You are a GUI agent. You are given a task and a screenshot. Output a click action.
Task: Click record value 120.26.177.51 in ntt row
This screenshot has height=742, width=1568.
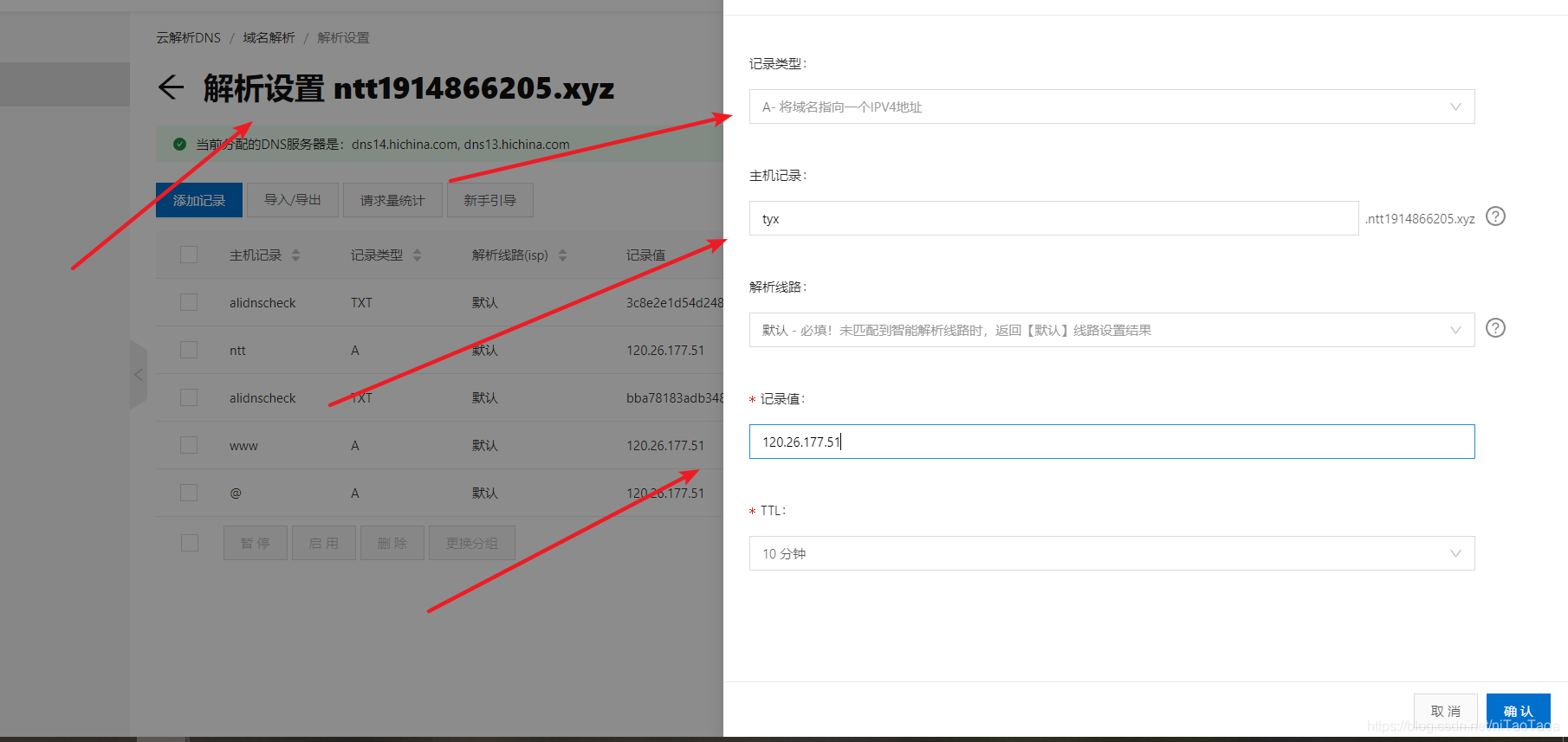(x=665, y=351)
